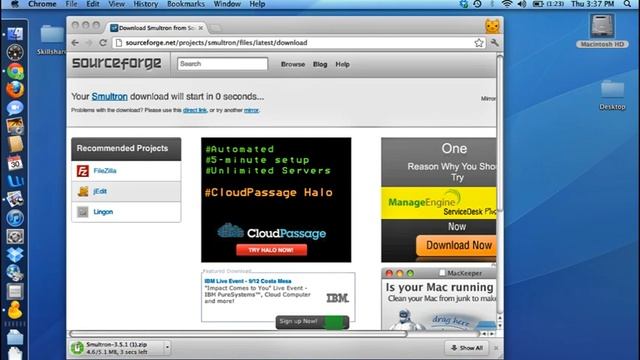640x360 pixels.
Task: Open iCal calendar from the dock
Action: (x=15, y=163)
